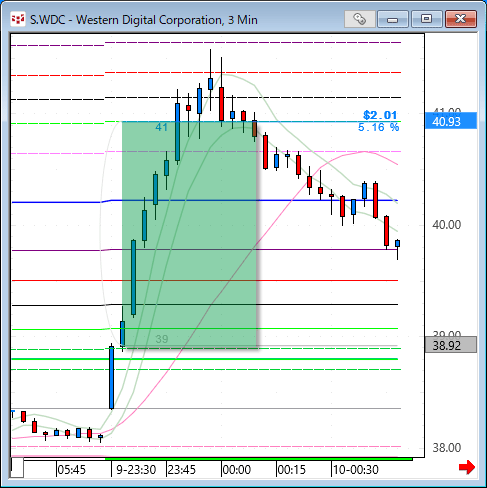Select the solid blue horizontal level line
487x488 pixels.
tap(205, 201)
